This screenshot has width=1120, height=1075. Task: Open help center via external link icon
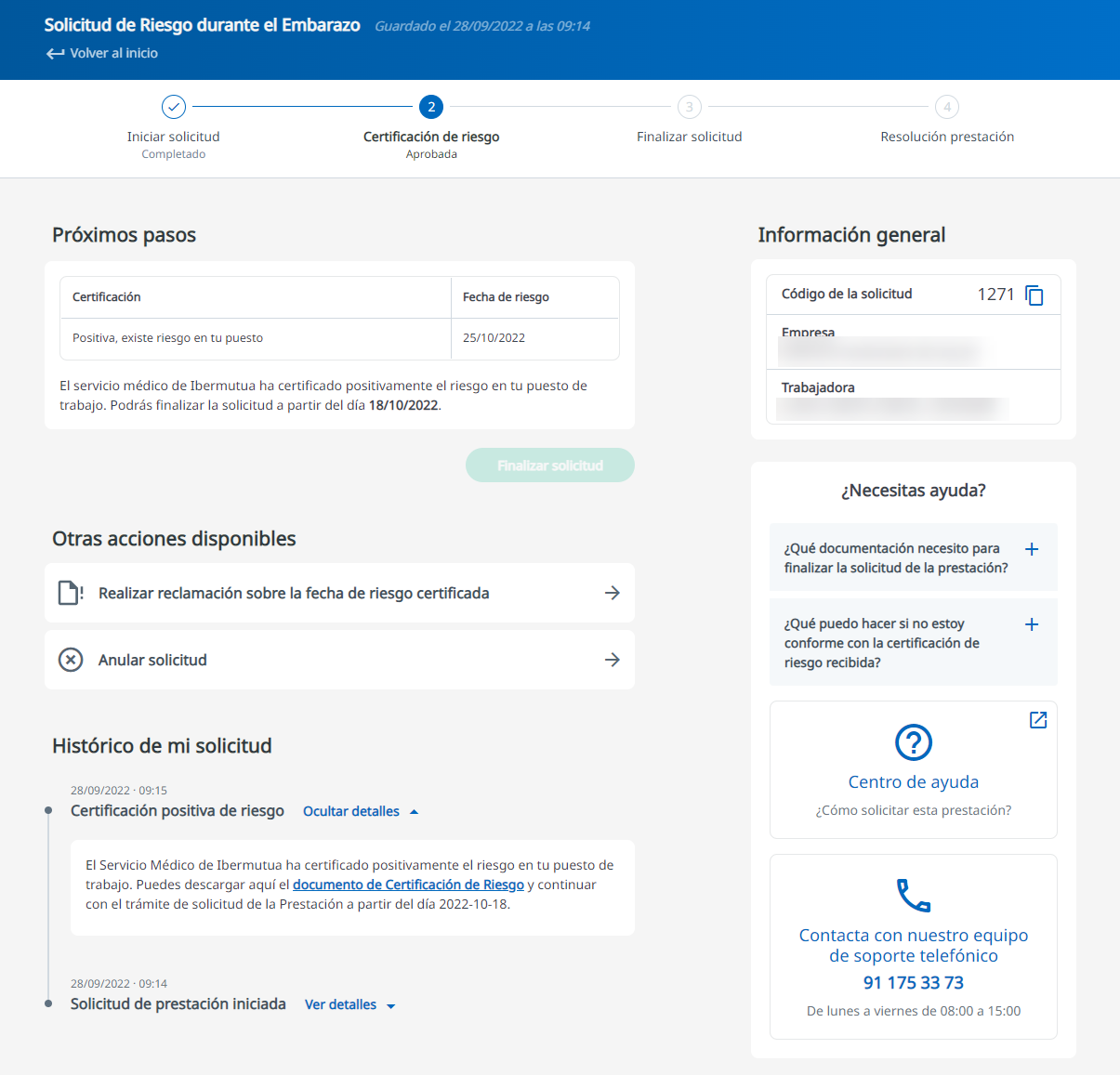[1038, 720]
